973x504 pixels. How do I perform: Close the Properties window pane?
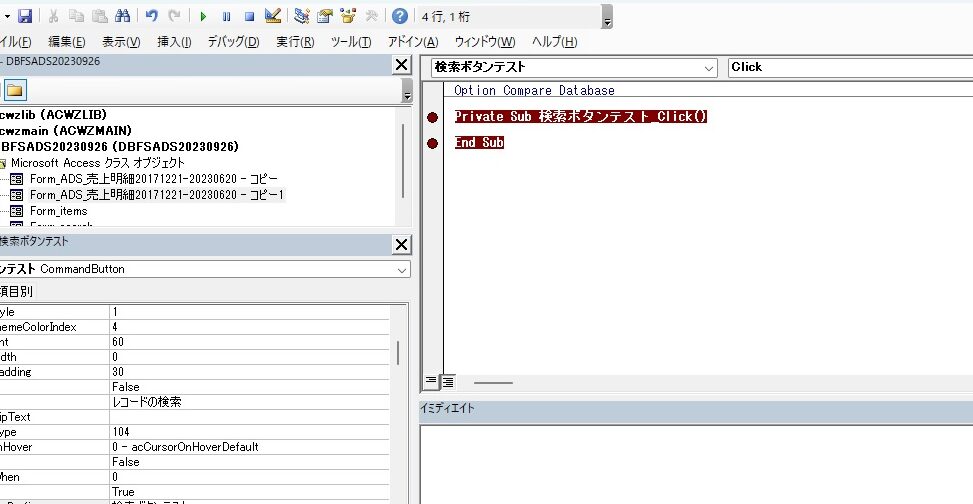[x=401, y=244]
